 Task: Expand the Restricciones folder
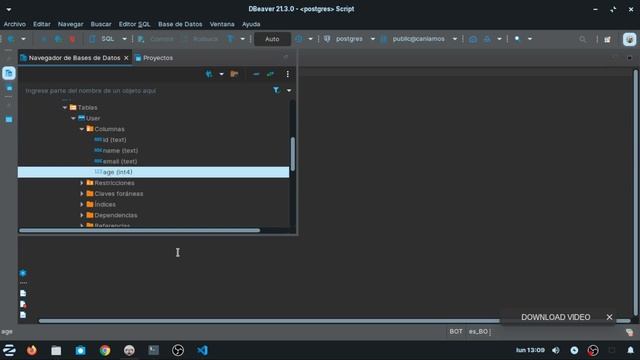click(x=82, y=183)
